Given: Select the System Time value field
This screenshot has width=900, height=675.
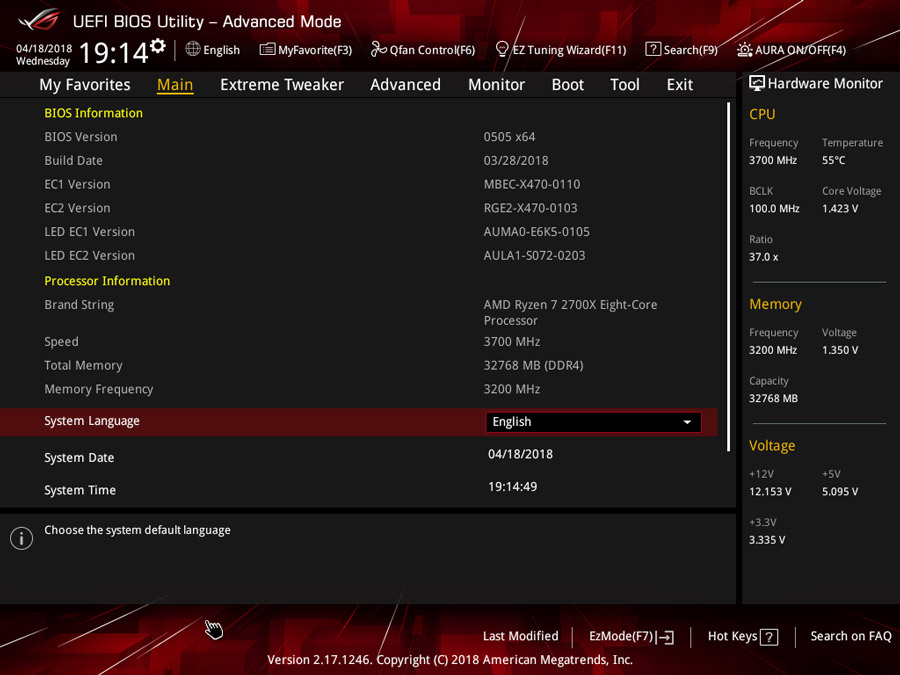Looking at the screenshot, I should [x=513, y=487].
